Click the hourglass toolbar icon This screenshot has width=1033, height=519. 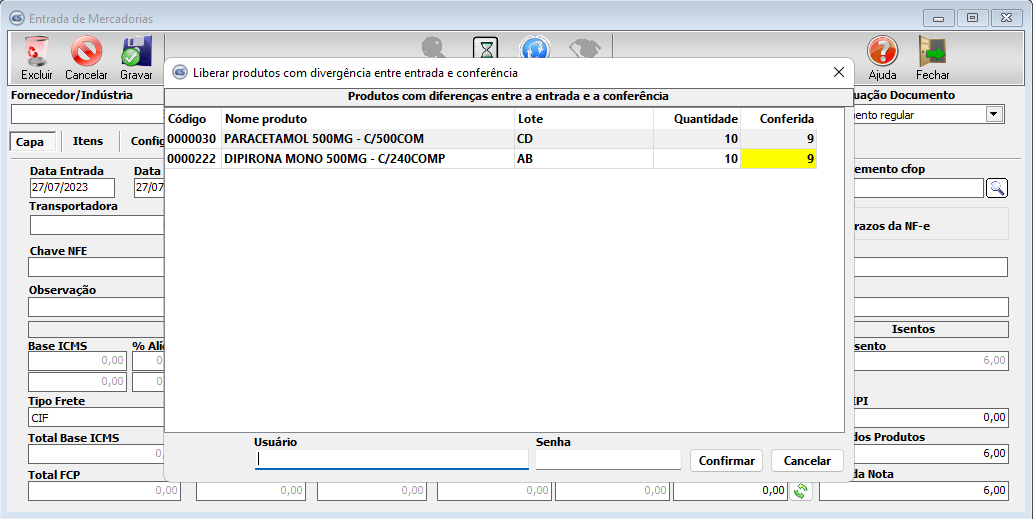coord(485,48)
